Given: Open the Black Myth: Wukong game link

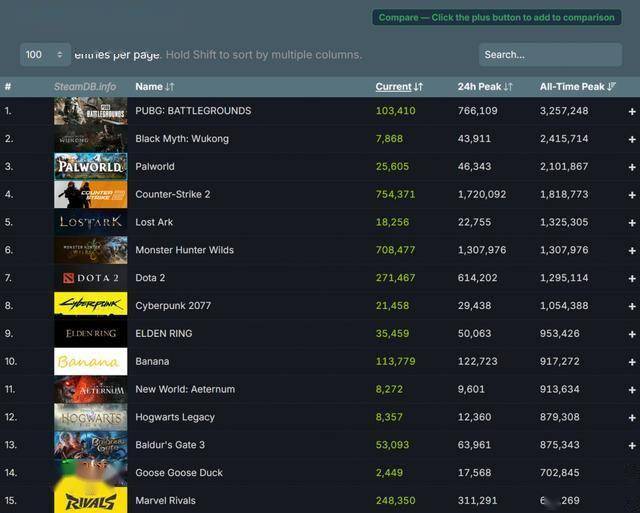Looking at the screenshot, I should (182, 139).
